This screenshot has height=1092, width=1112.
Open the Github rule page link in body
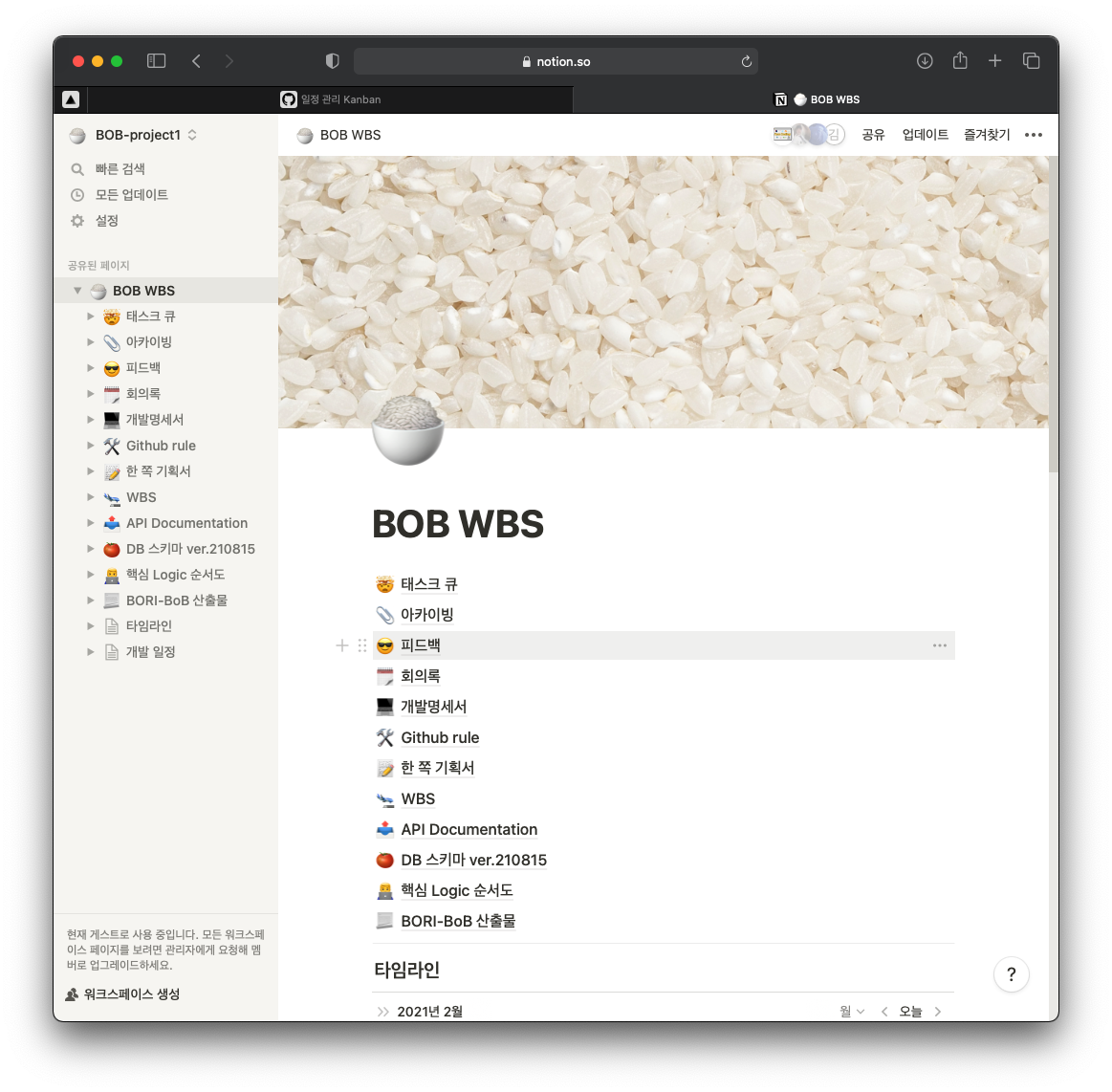click(x=440, y=737)
